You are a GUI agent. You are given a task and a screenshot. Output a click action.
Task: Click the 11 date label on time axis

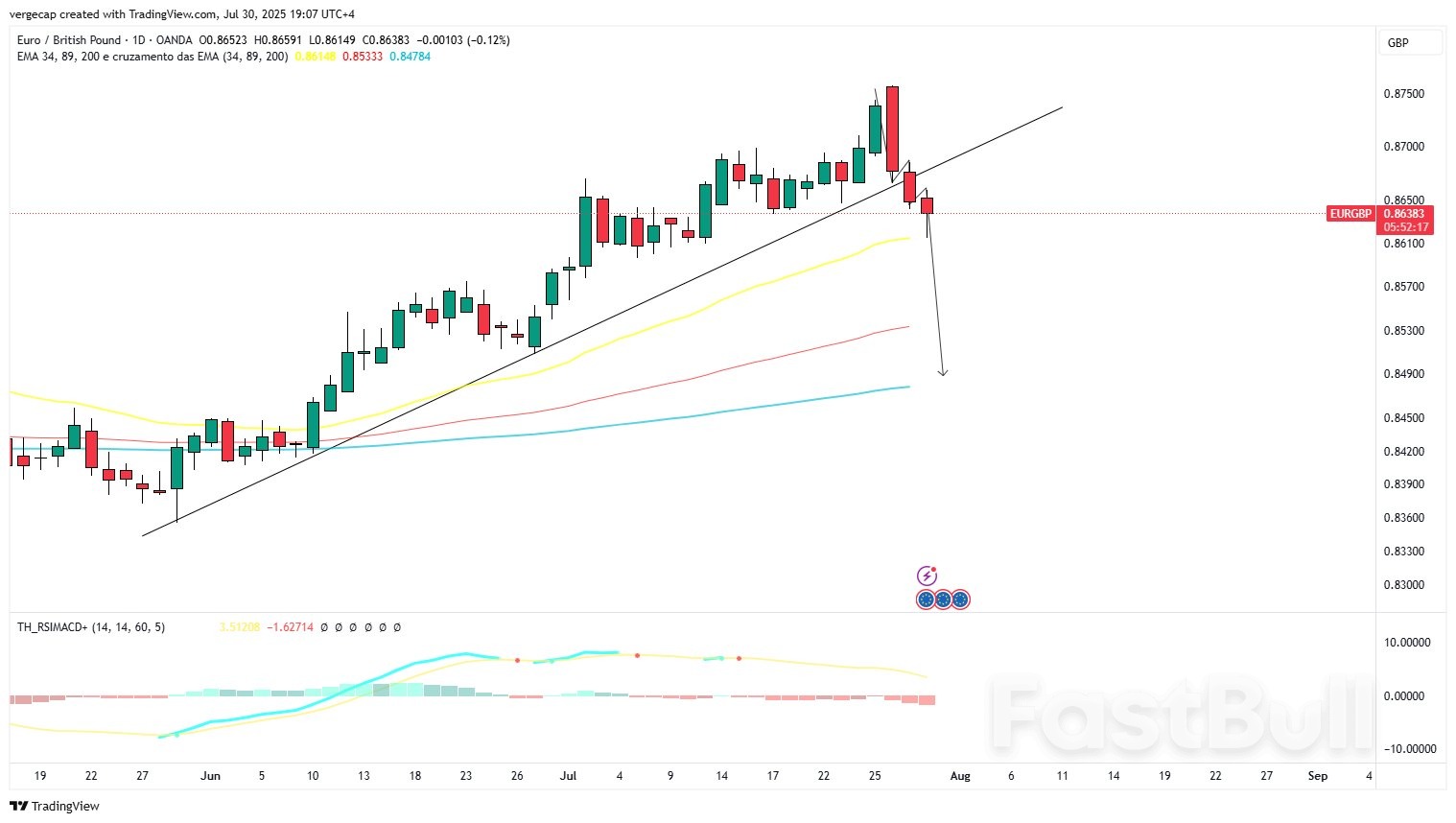(x=1063, y=776)
